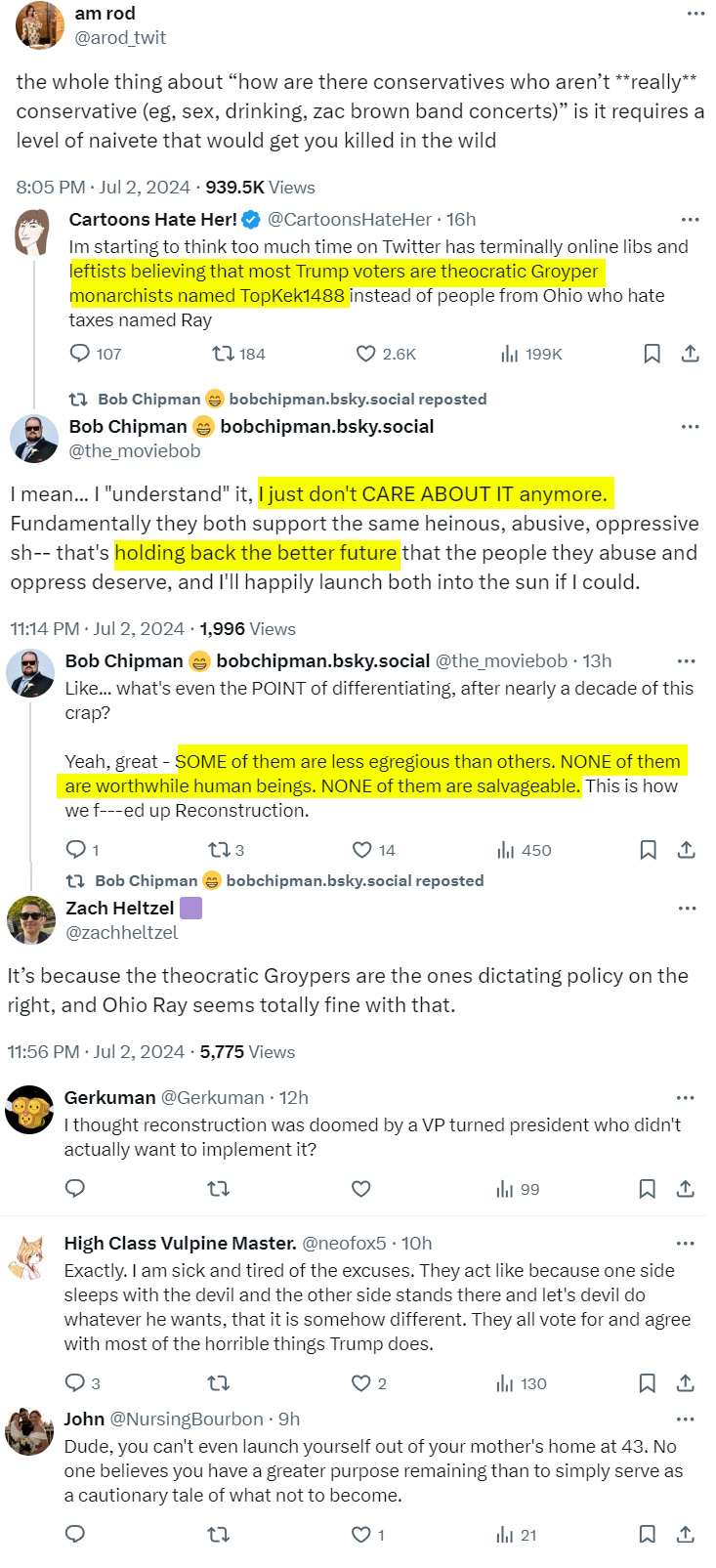
Task: Retweet John's reply tweet
Action: (x=219, y=1535)
